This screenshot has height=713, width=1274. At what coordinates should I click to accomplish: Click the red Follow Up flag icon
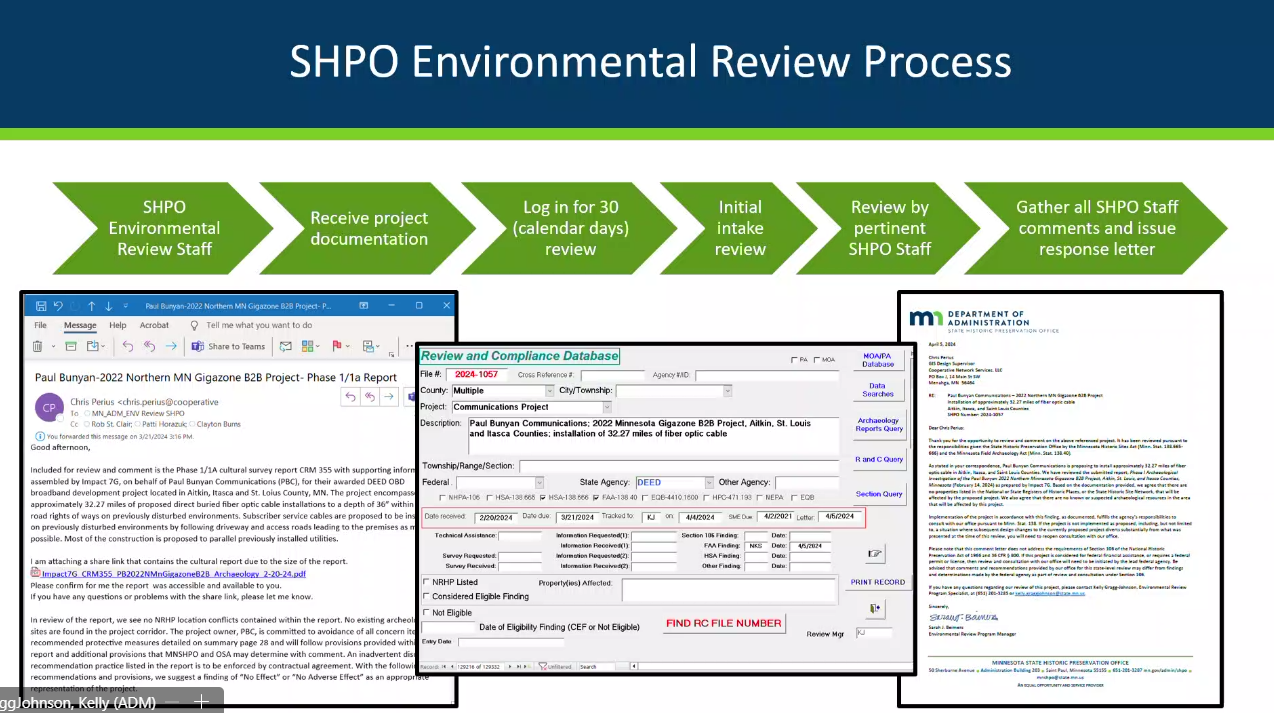tap(336, 347)
